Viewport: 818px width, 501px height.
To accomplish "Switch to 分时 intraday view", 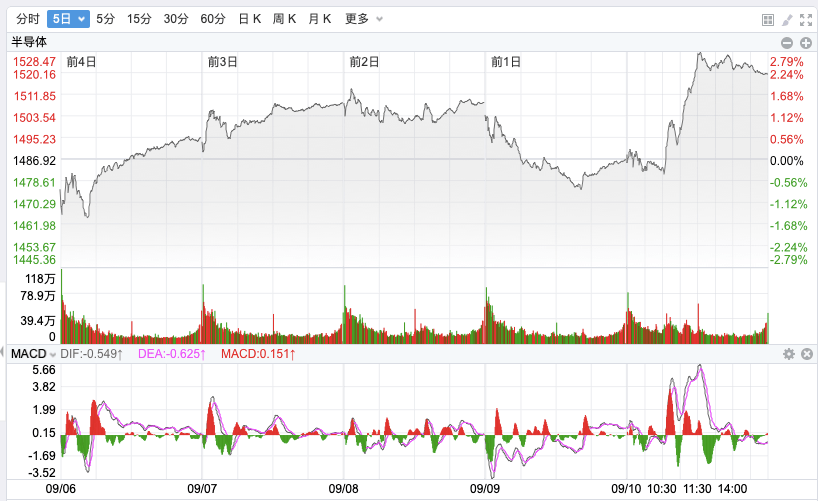I will click(28, 19).
